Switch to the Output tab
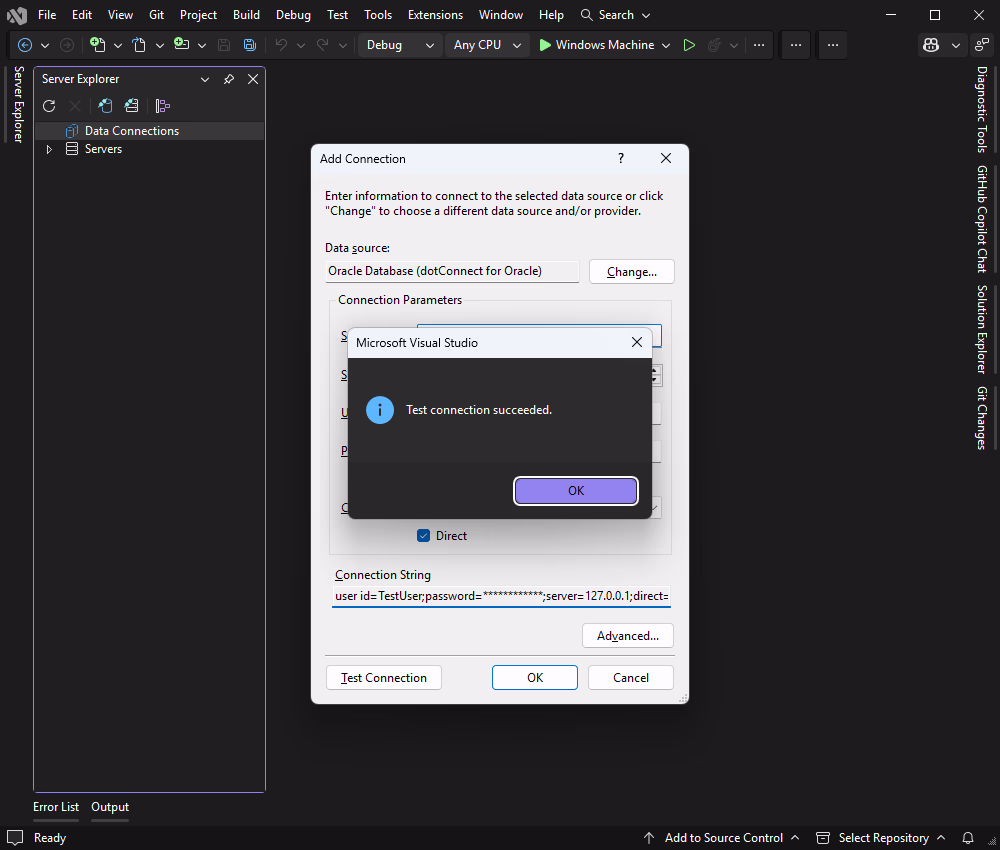1000x850 pixels. click(109, 807)
